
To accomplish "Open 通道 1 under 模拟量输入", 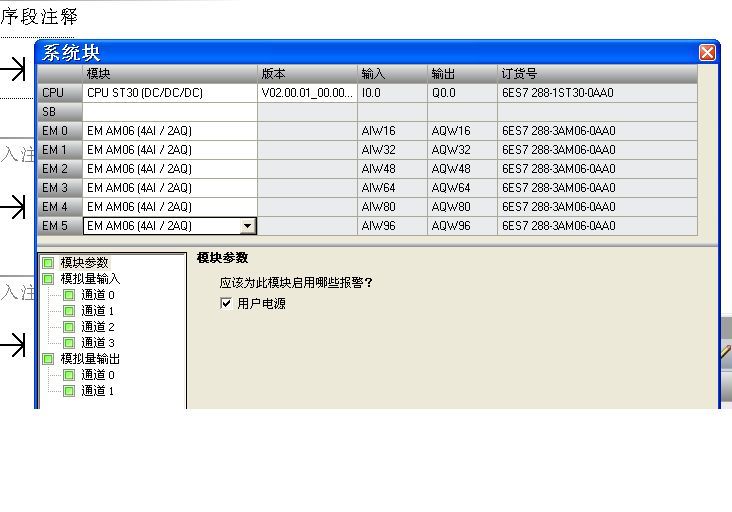I will tap(98, 310).
